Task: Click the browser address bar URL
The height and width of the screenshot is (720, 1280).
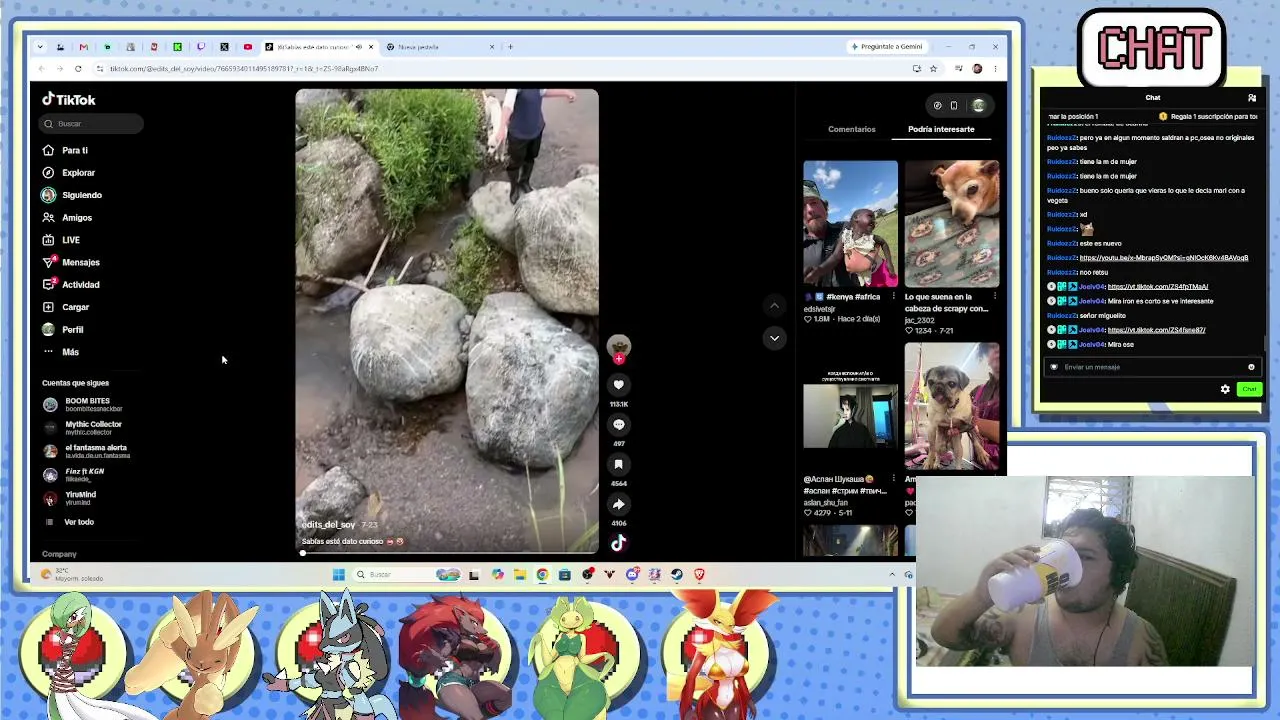Action: pos(244,69)
